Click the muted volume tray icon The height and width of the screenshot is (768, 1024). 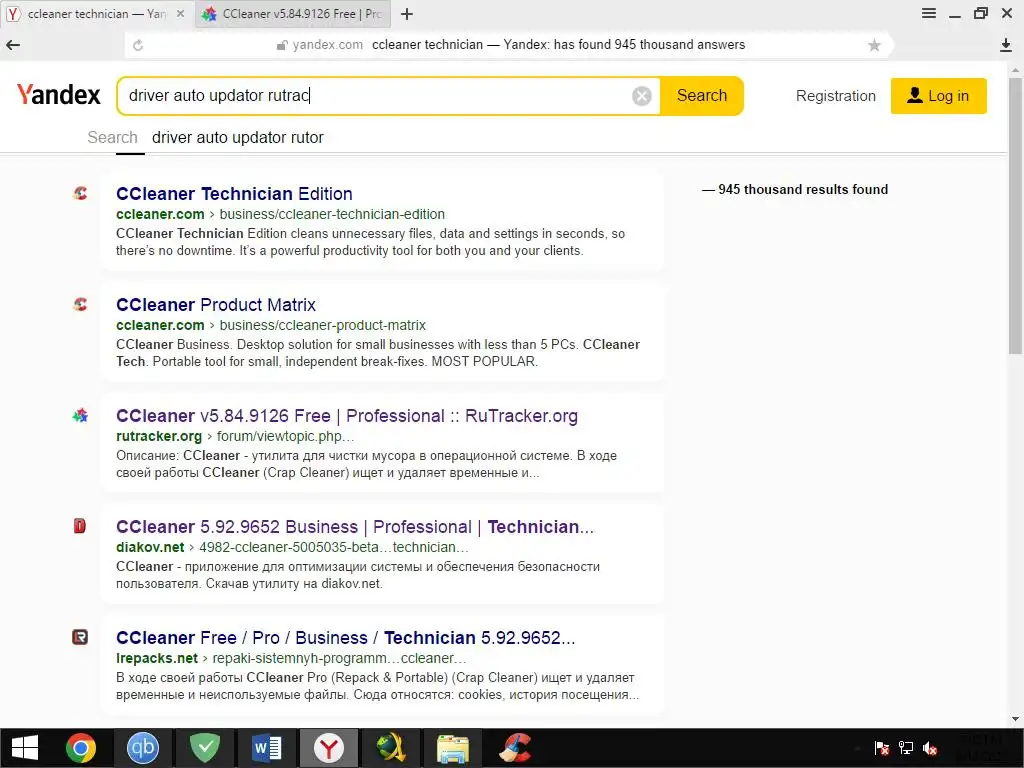coord(930,748)
